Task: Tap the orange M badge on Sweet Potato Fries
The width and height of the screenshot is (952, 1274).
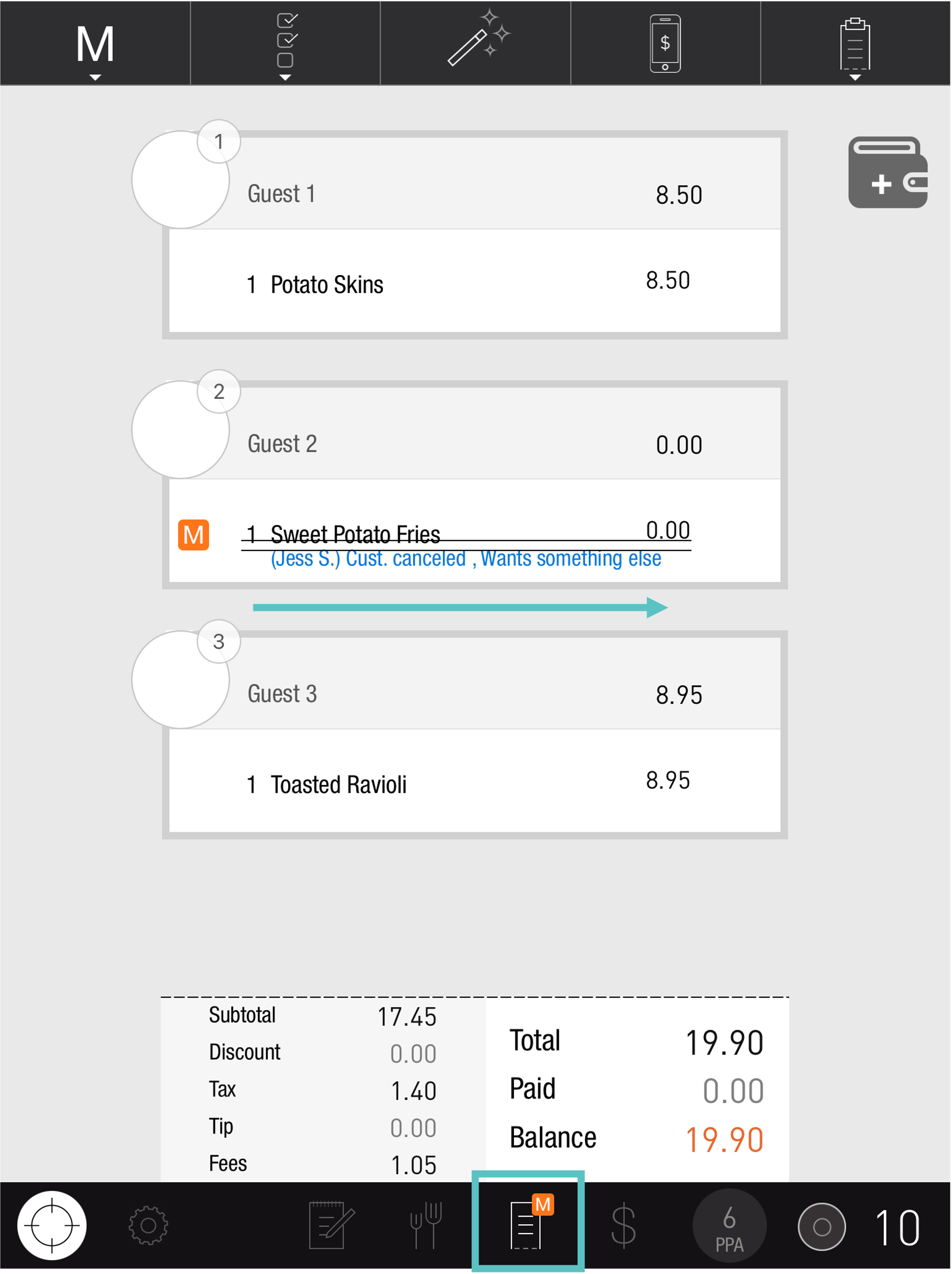Action: click(x=193, y=535)
